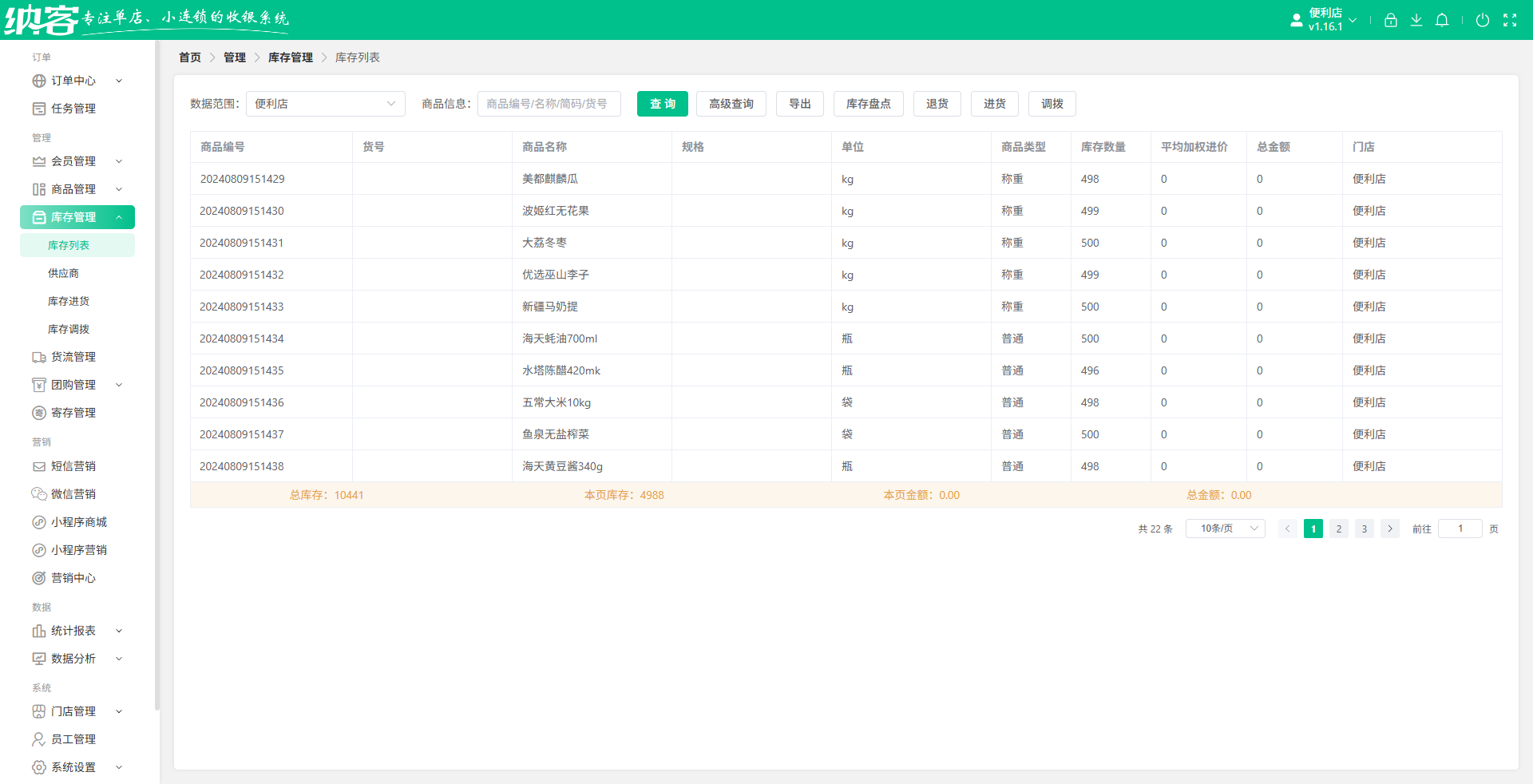
Task: Open the 10条/页 page size dropdown
Action: click(1225, 528)
